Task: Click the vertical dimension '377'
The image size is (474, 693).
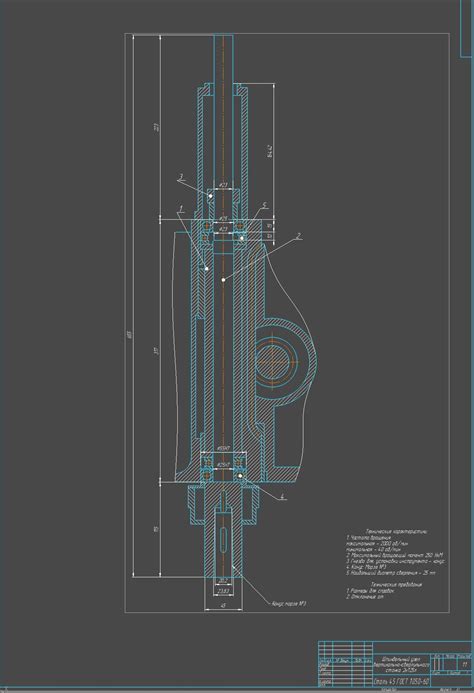Action: pyautogui.click(x=157, y=351)
